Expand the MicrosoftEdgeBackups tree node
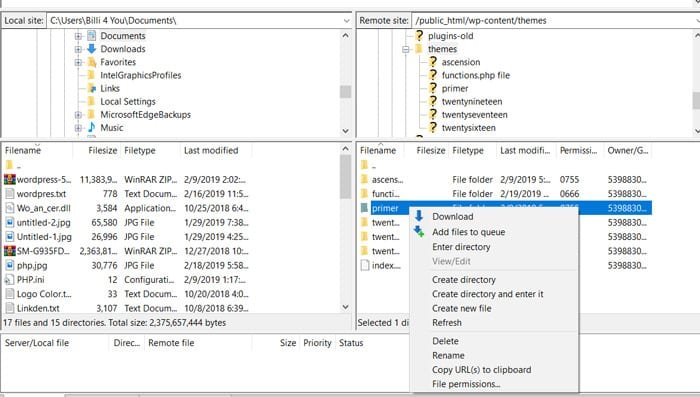Screen dimensions: 700x397 (x=78, y=115)
